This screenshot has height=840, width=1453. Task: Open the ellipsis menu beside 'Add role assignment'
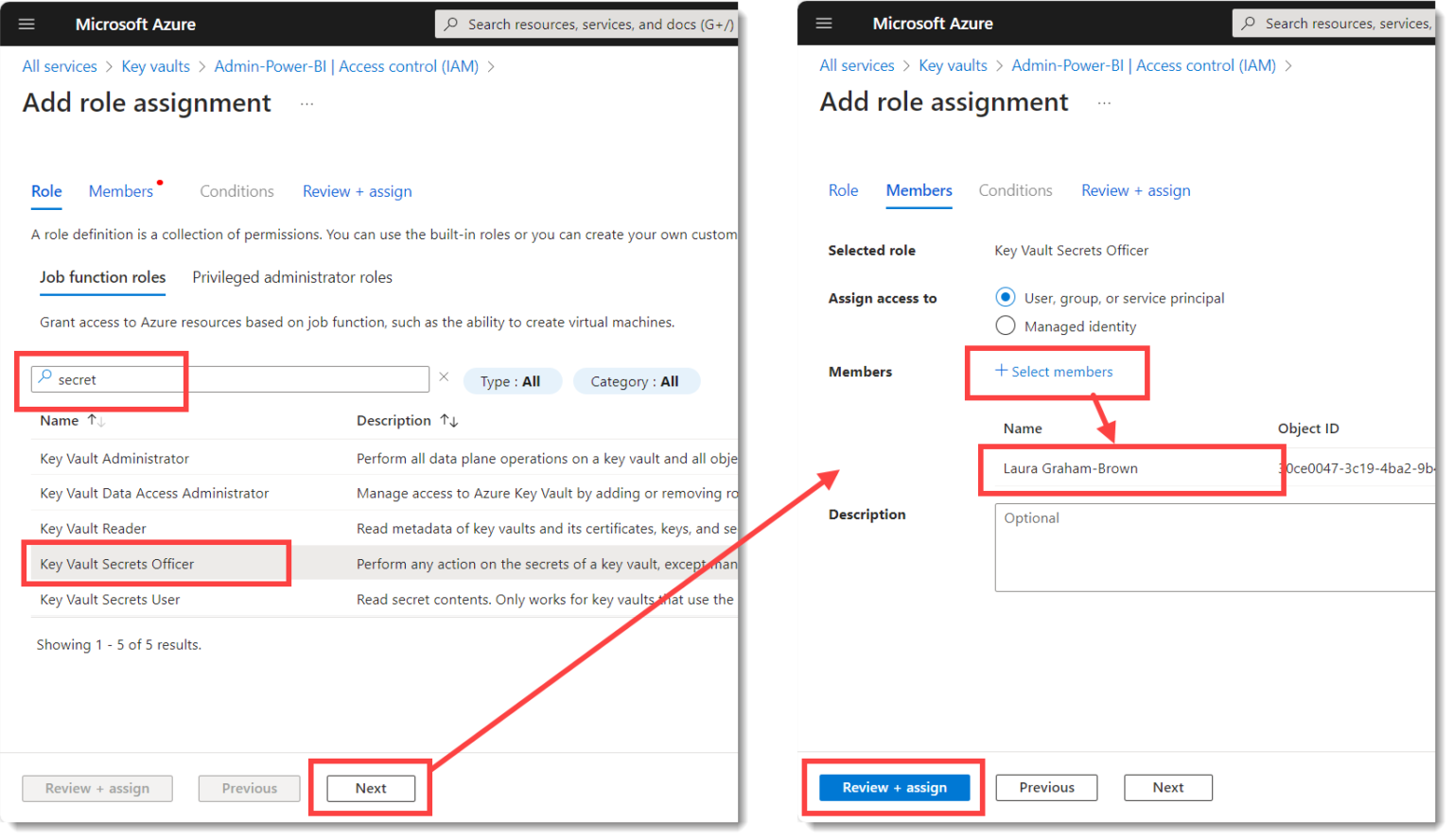pyautogui.click(x=306, y=104)
